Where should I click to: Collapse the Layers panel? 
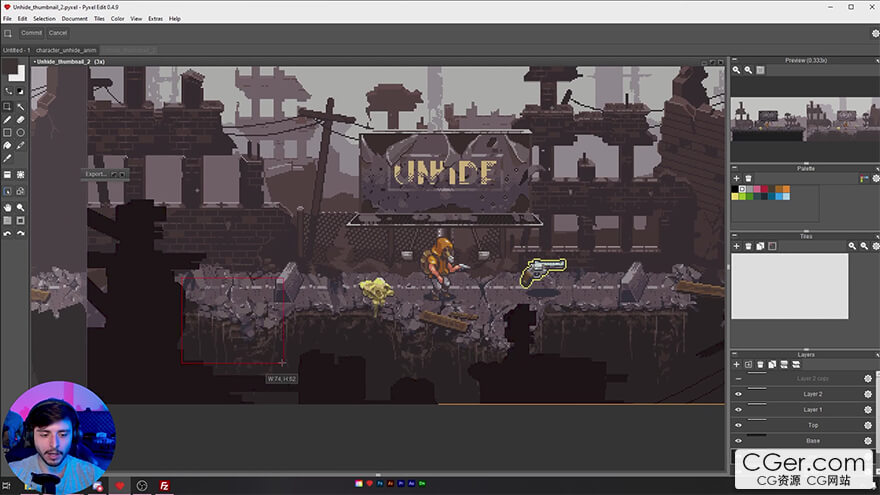pyautogui.click(x=735, y=354)
